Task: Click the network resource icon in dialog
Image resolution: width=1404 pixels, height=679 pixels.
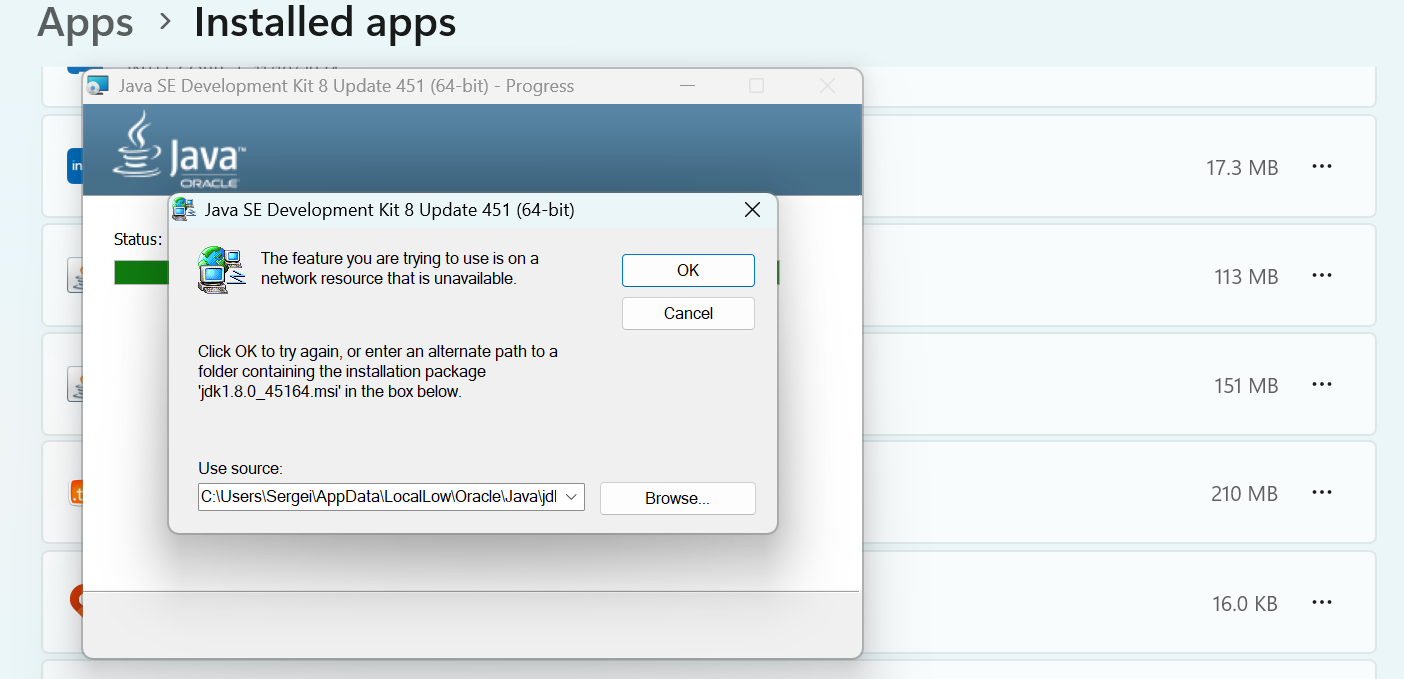Action: pos(222,269)
